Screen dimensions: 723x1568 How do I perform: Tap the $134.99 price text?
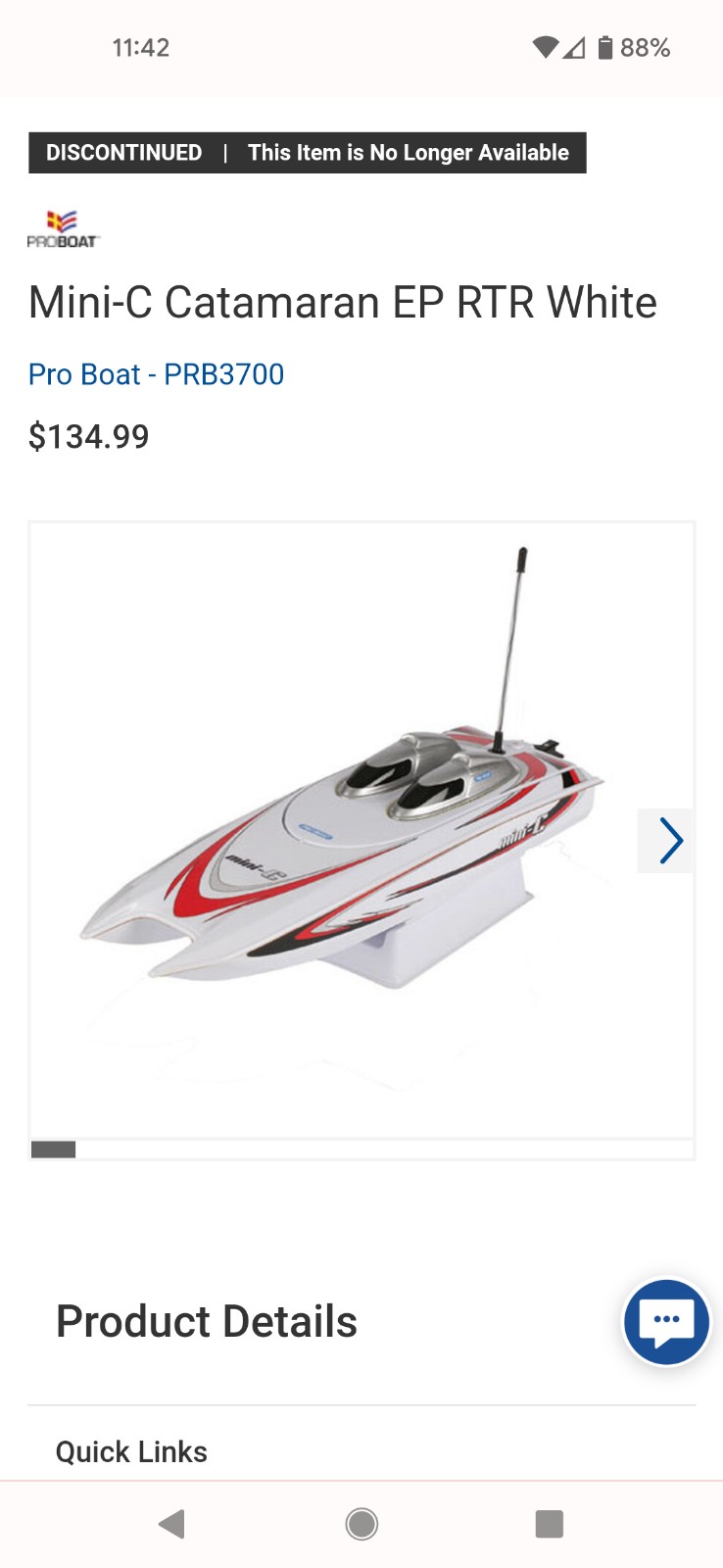click(x=88, y=436)
